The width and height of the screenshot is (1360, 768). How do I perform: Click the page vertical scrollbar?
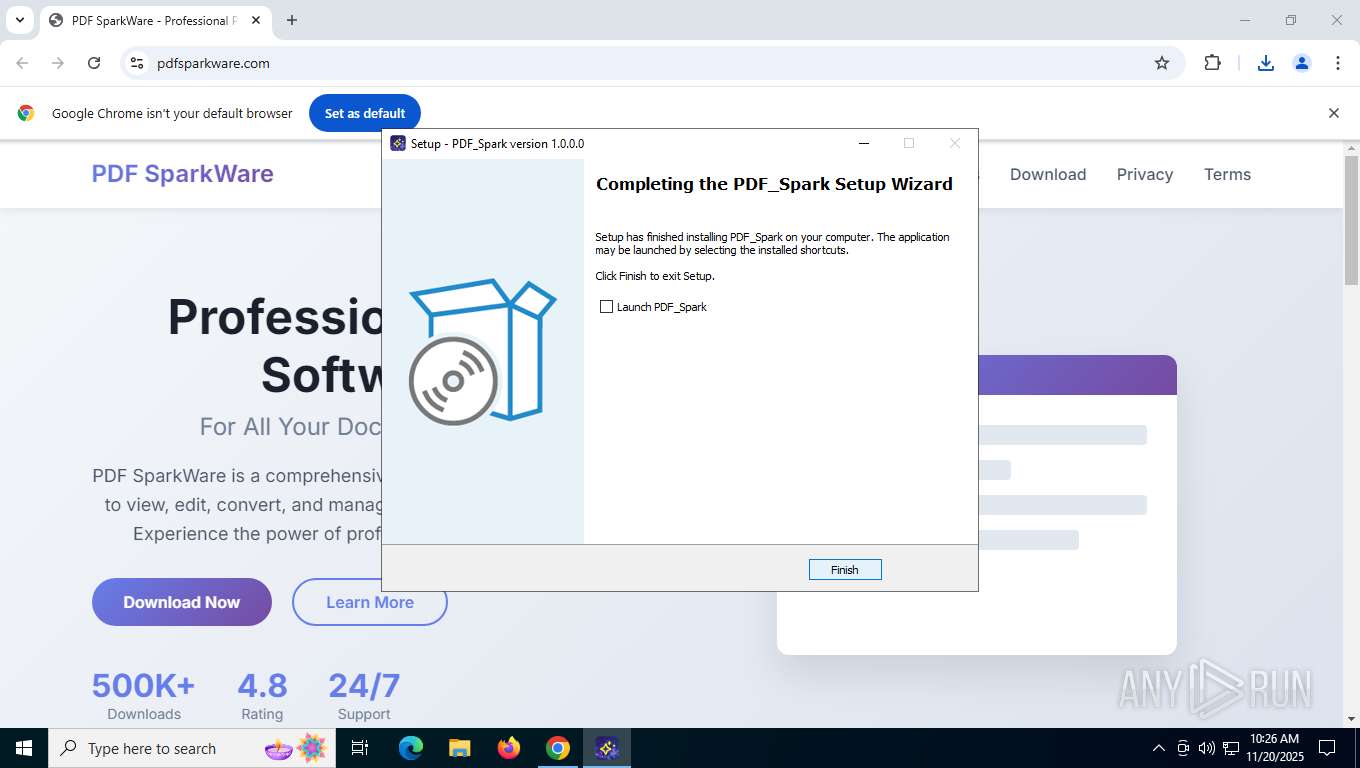click(1351, 220)
